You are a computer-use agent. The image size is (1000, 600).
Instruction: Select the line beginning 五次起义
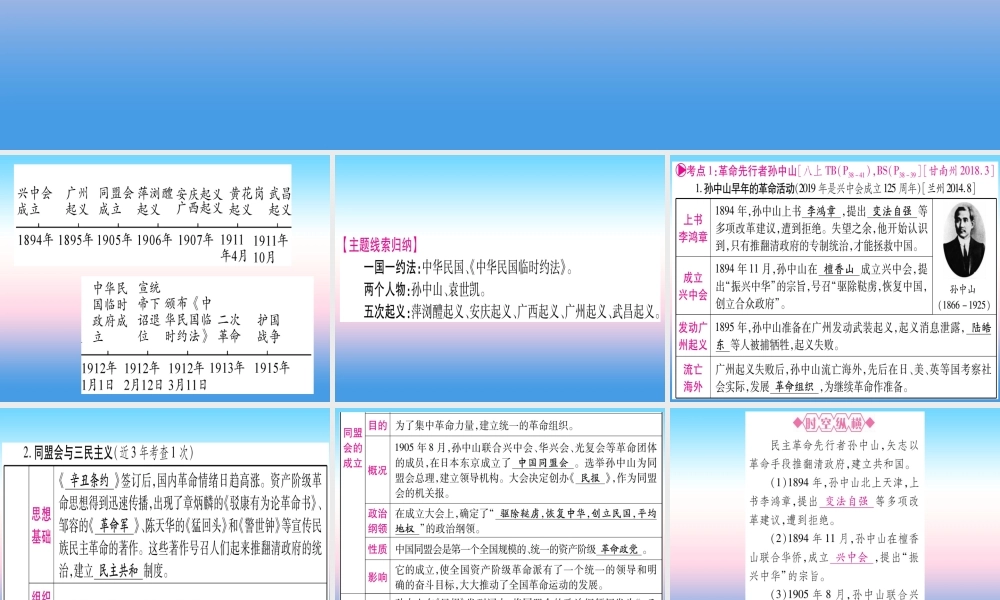511,312
